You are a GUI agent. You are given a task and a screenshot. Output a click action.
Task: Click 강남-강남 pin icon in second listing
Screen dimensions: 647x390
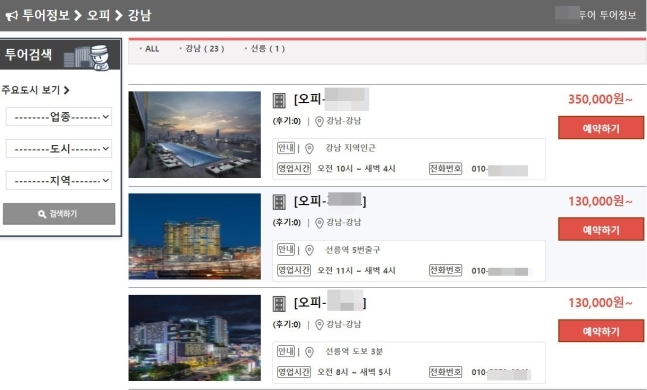click(x=319, y=223)
